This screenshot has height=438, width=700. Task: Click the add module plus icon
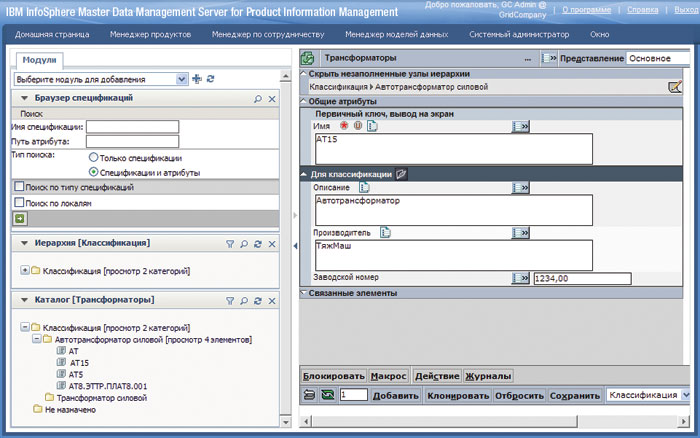196,79
